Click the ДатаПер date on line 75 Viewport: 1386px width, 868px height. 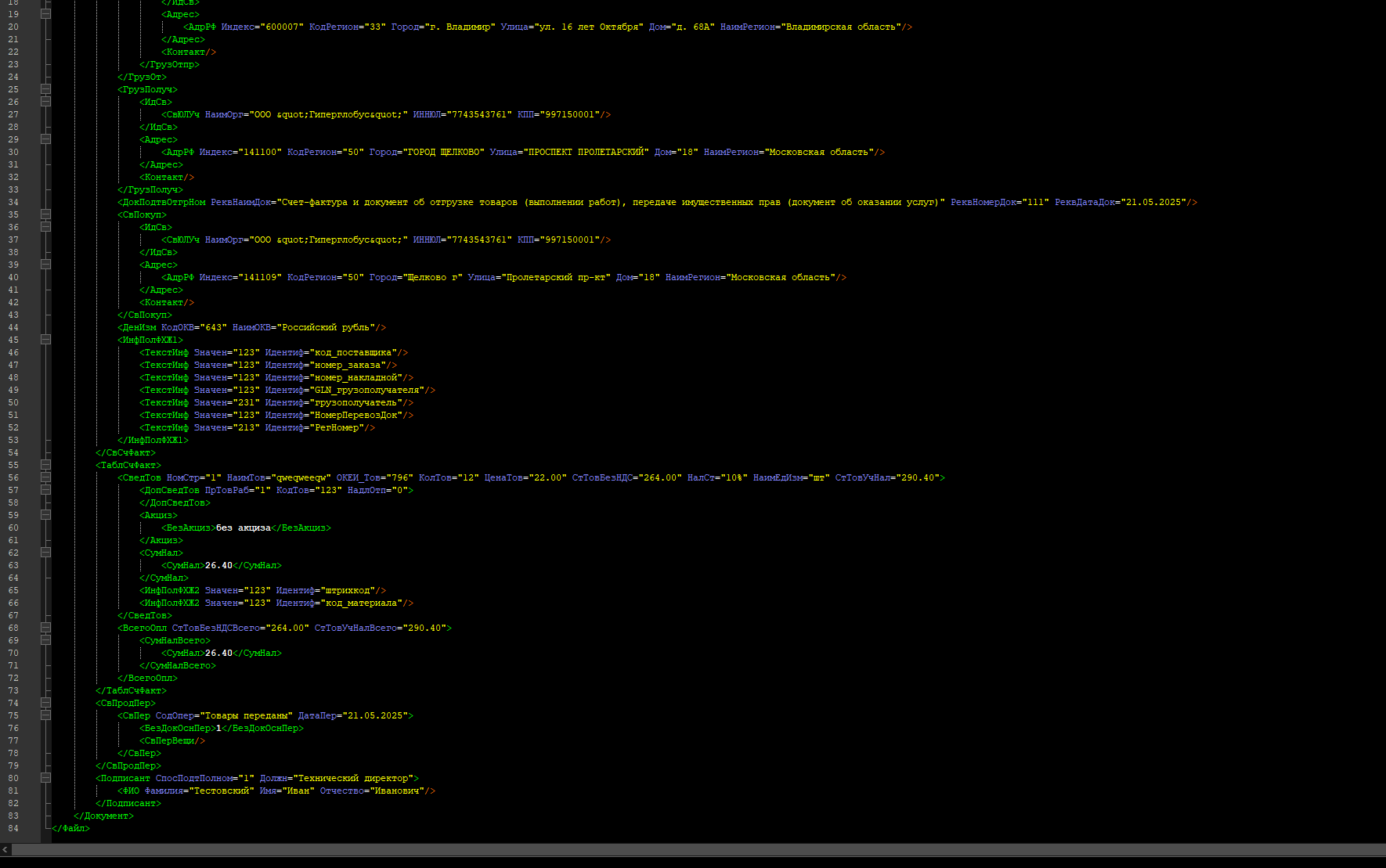pyautogui.click(x=374, y=715)
